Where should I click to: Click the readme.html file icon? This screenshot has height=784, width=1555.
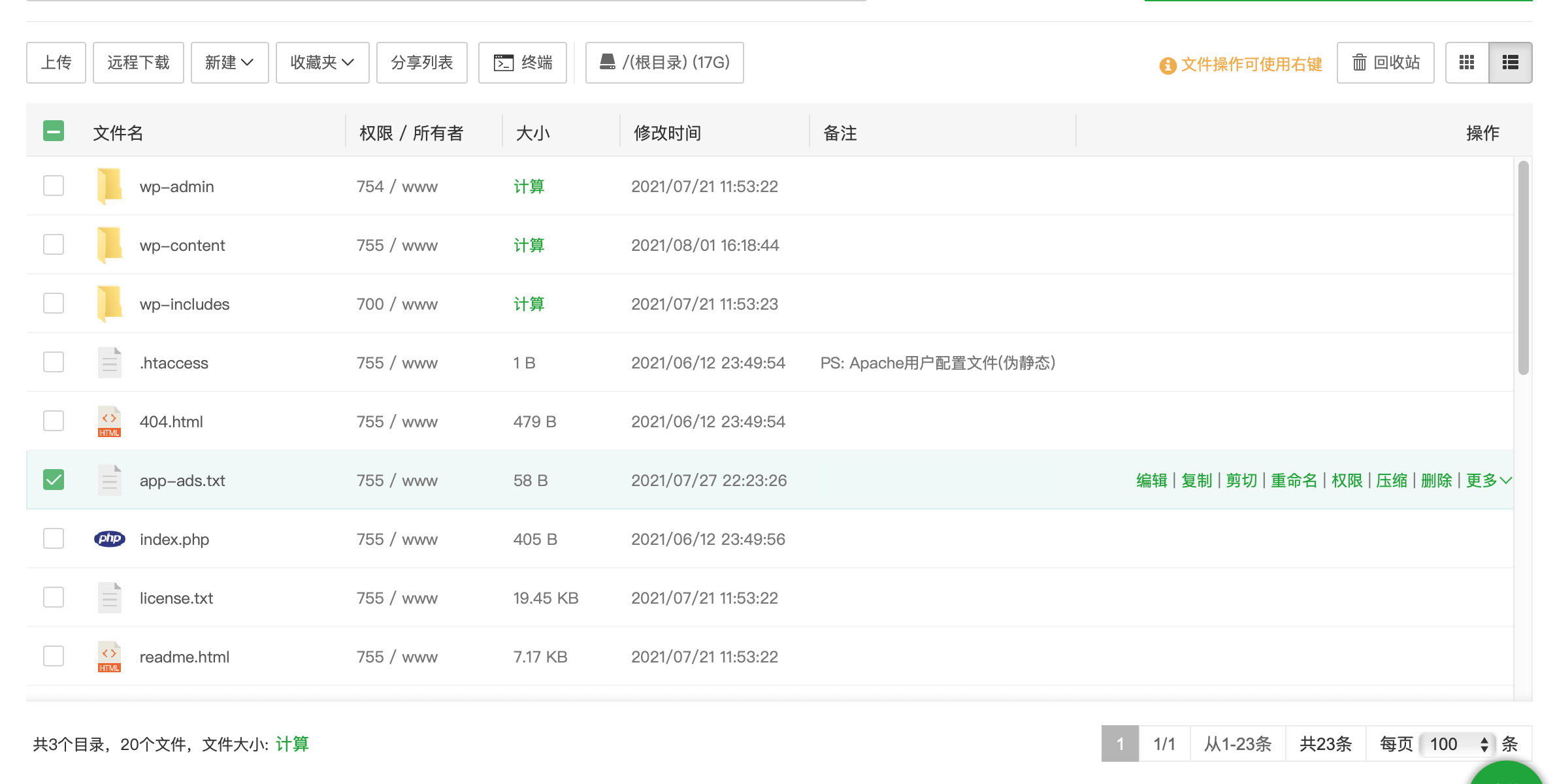[110, 657]
